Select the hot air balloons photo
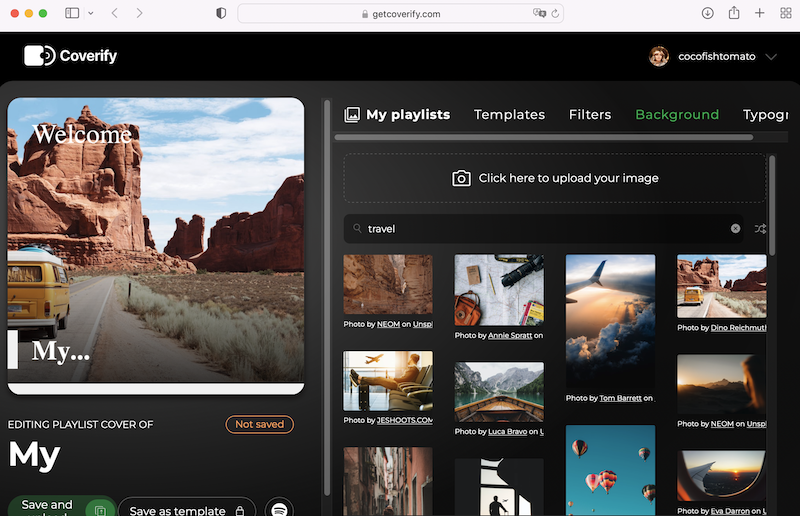This screenshot has height=516, width=800. coord(610,470)
